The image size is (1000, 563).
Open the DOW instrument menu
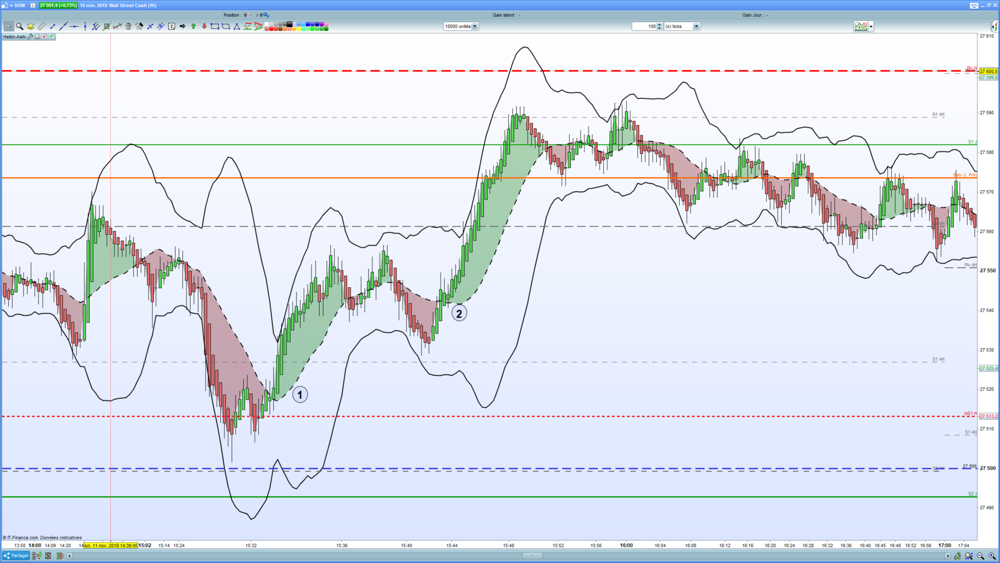[x=17, y=5]
